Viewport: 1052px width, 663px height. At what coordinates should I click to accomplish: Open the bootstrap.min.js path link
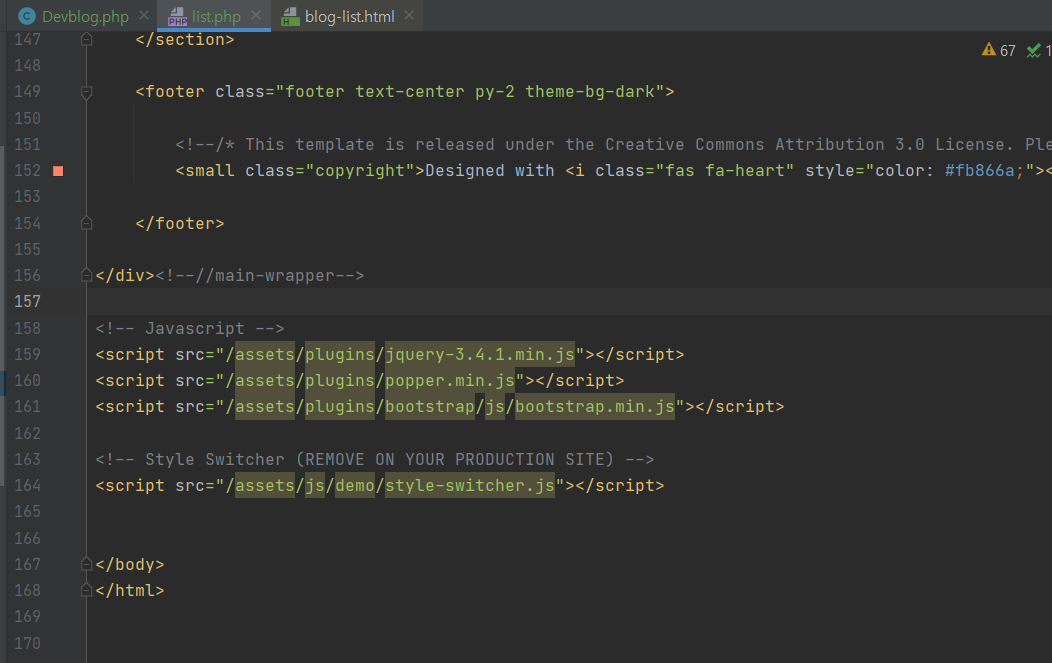[x=594, y=407]
